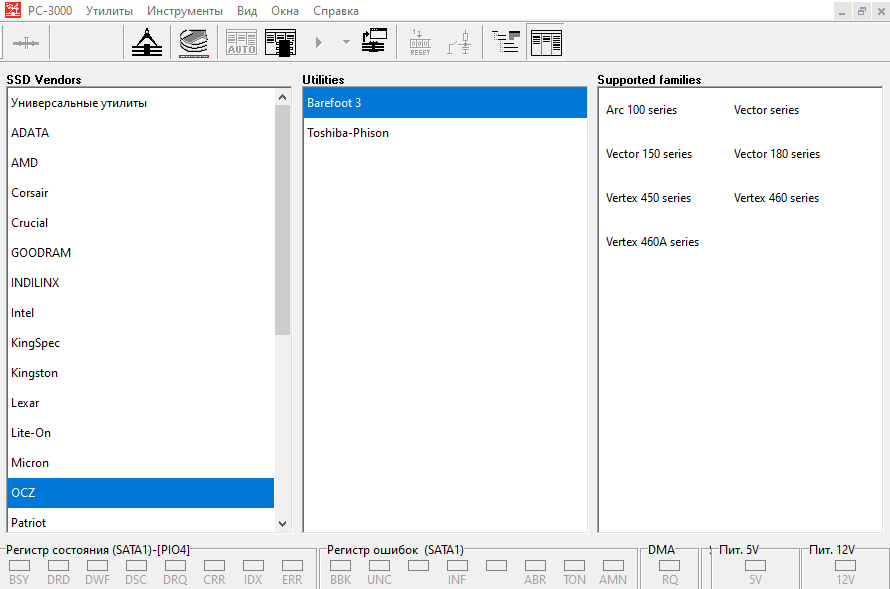
Task: Select Lite-On vendor
Action: pyautogui.click(x=141, y=433)
